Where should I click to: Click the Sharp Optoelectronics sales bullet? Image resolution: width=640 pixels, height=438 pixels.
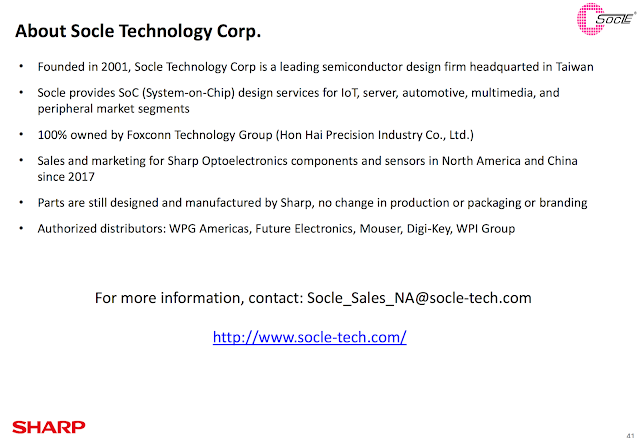click(x=307, y=169)
